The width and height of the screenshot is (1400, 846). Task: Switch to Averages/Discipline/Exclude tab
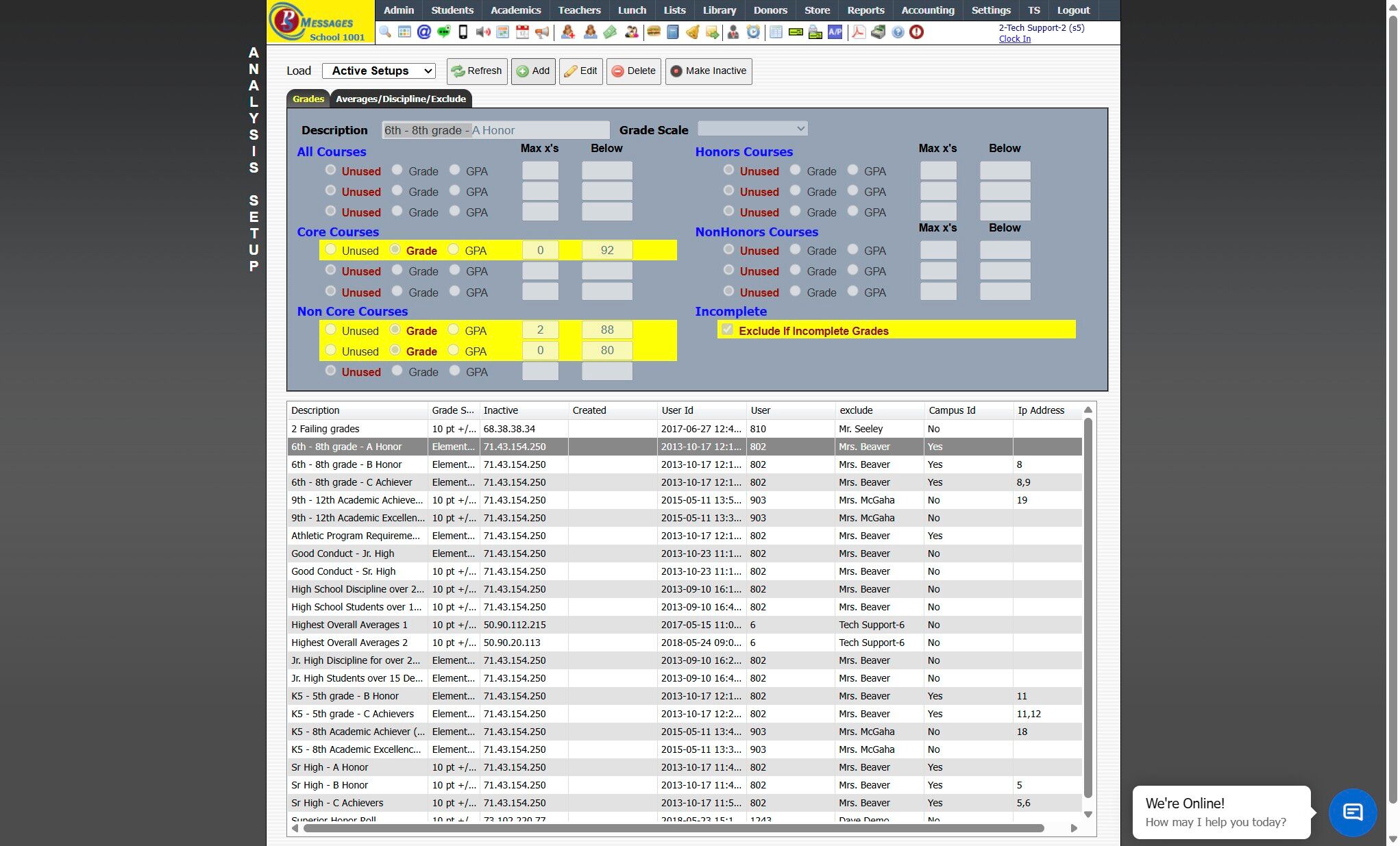[400, 99]
